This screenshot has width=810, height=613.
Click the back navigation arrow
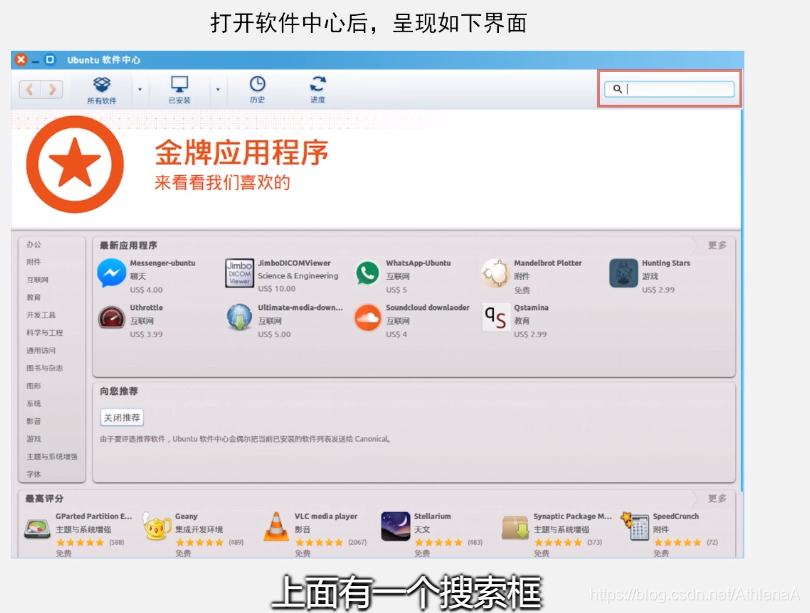pos(30,89)
